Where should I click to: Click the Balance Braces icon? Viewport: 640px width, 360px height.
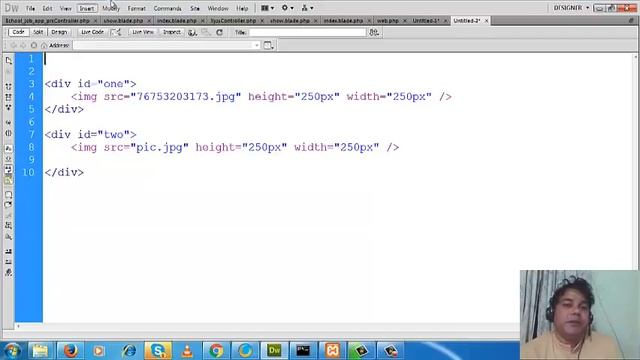pyautogui.click(x=9, y=133)
